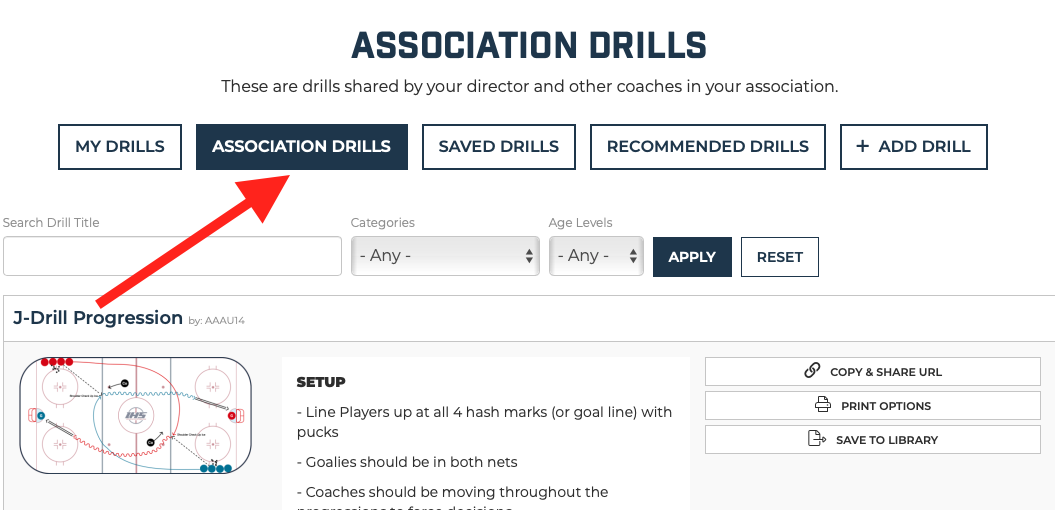Open the J-Drill rink diagram thumbnail

[136, 415]
